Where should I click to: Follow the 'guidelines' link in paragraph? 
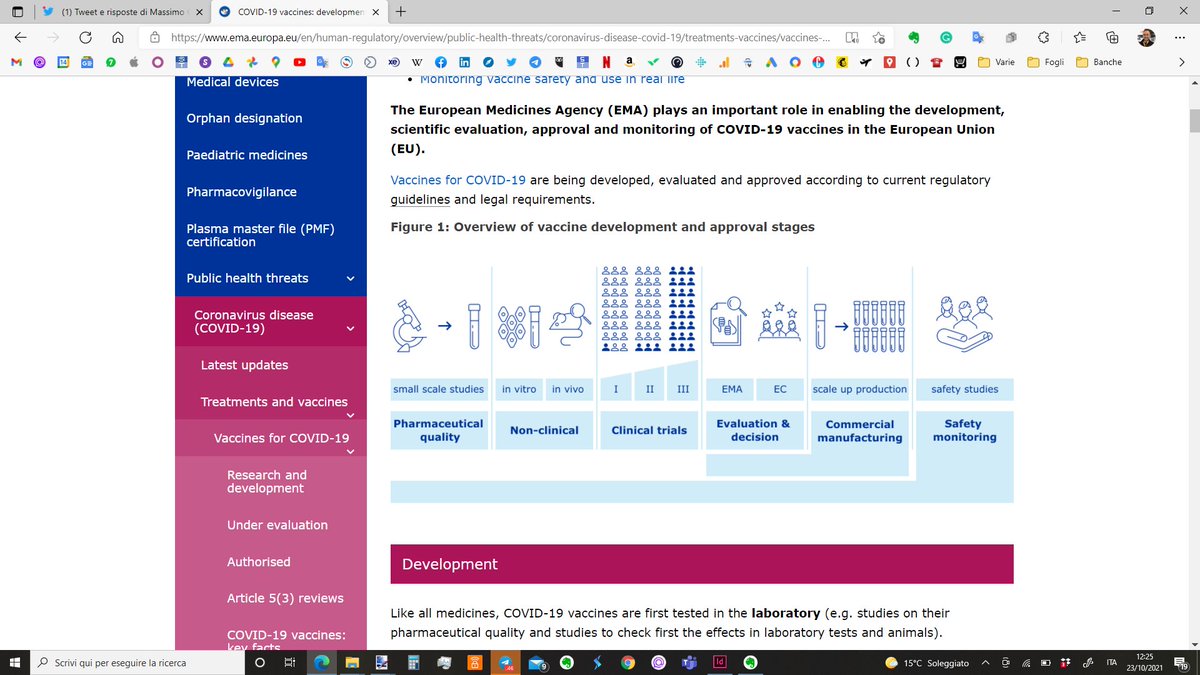click(x=422, y=199)
